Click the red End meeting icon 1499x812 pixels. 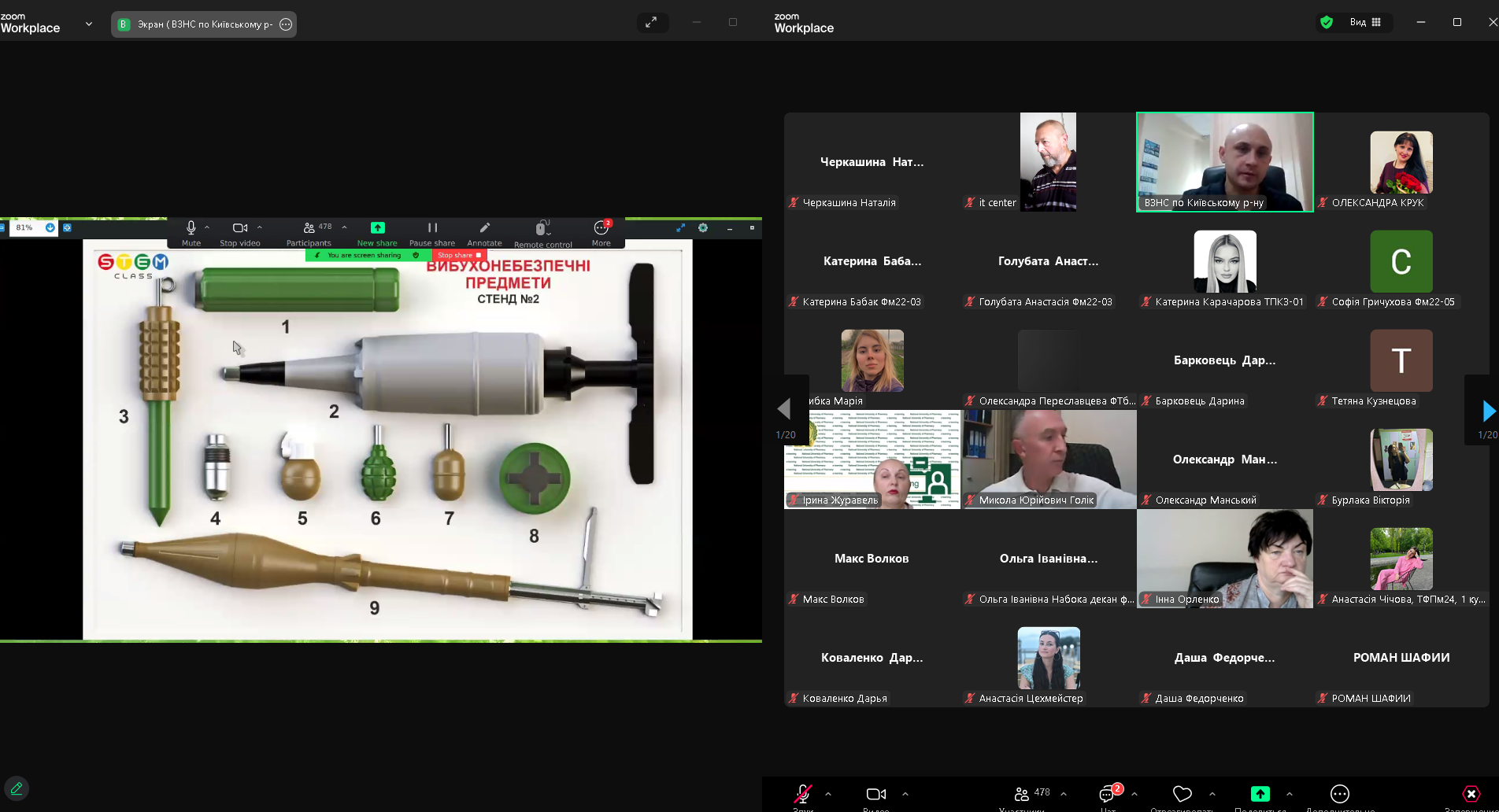click(x=1471, y=794)
